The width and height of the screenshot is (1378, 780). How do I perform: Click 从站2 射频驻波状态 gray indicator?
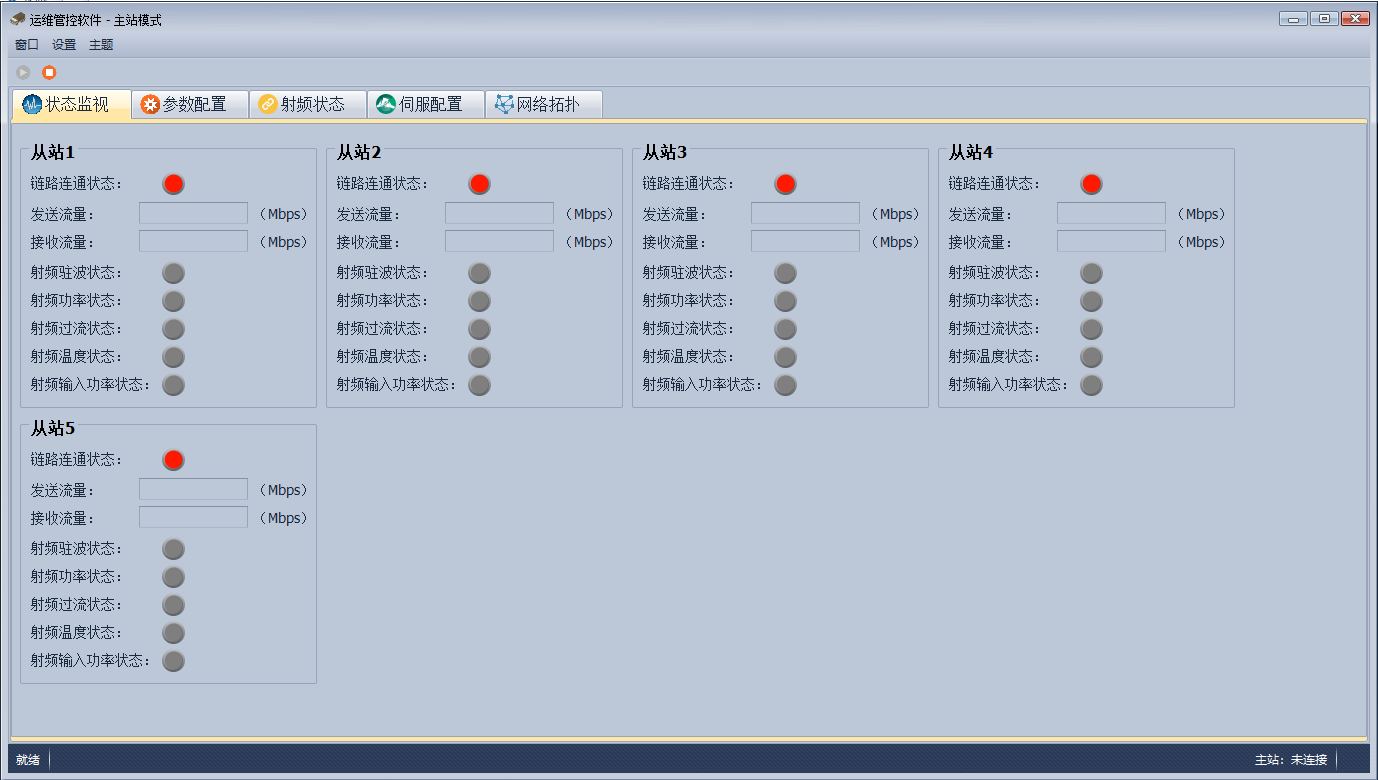[480, 273]
